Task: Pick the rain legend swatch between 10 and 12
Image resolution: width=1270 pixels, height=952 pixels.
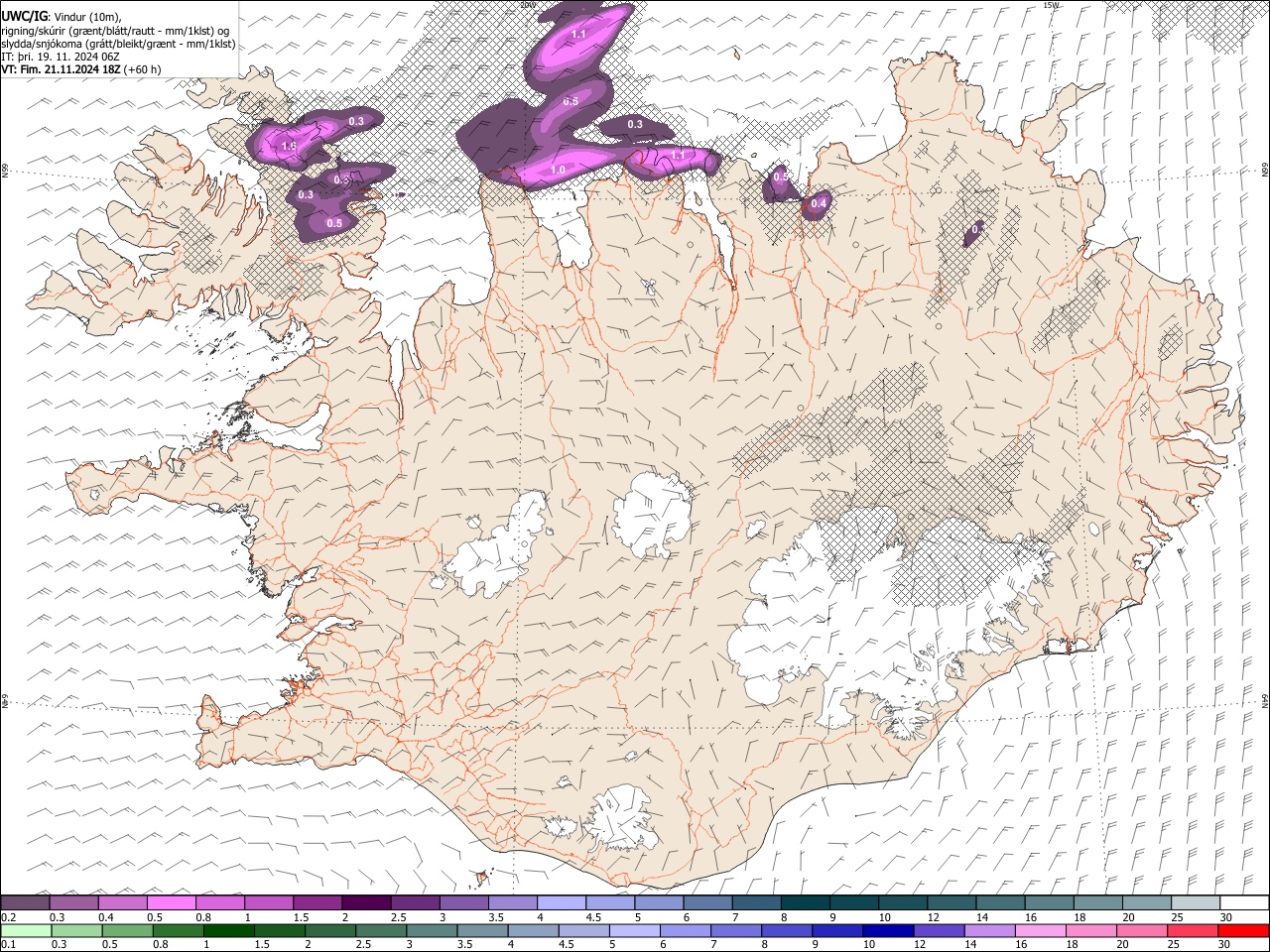Action: pyautogui.click(x=888, y=931)
